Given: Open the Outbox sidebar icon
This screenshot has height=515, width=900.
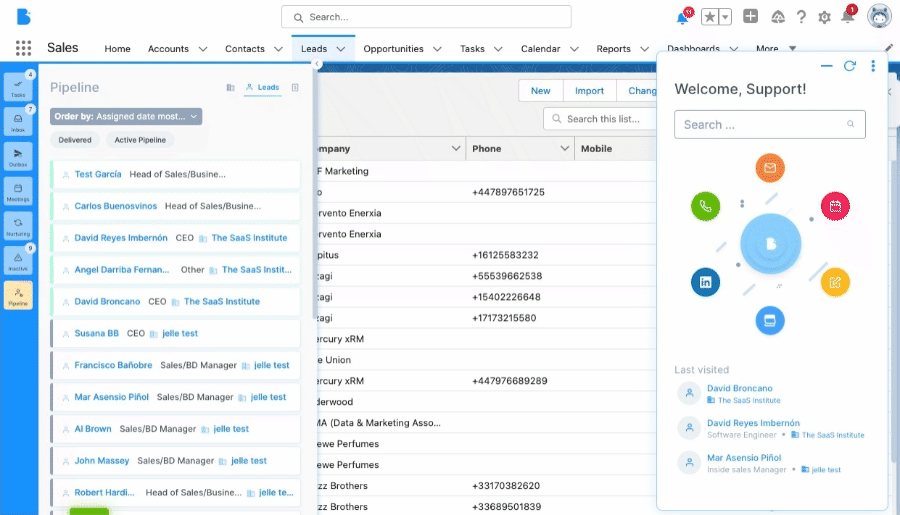Looking at the screenshot, I should [x=18, y=156].
